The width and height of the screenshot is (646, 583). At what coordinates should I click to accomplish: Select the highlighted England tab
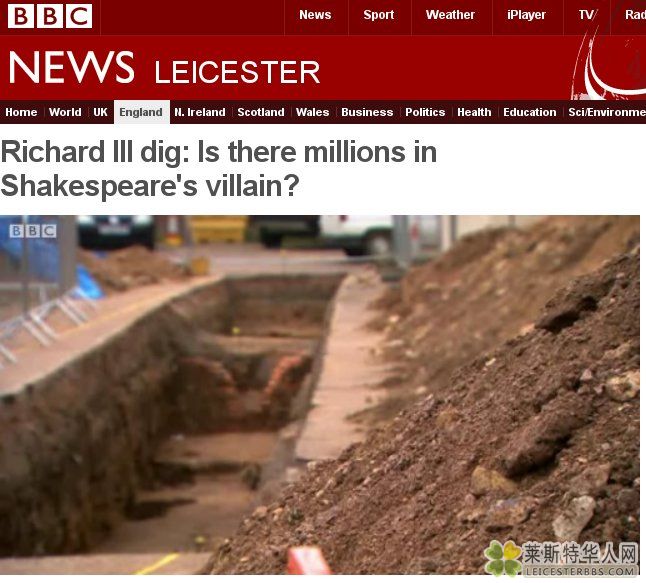[141, 112]
